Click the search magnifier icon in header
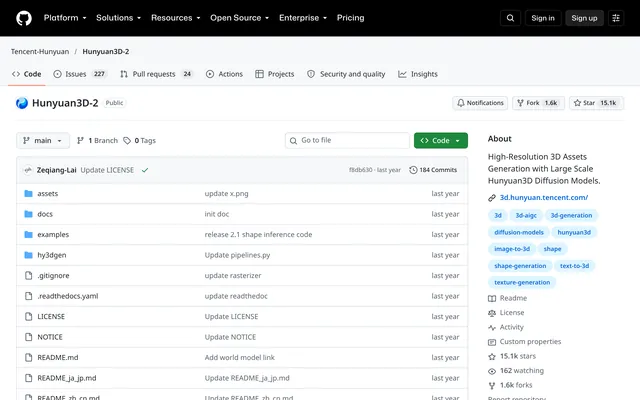This screenshot has height=400, width=640. [510, 18]
